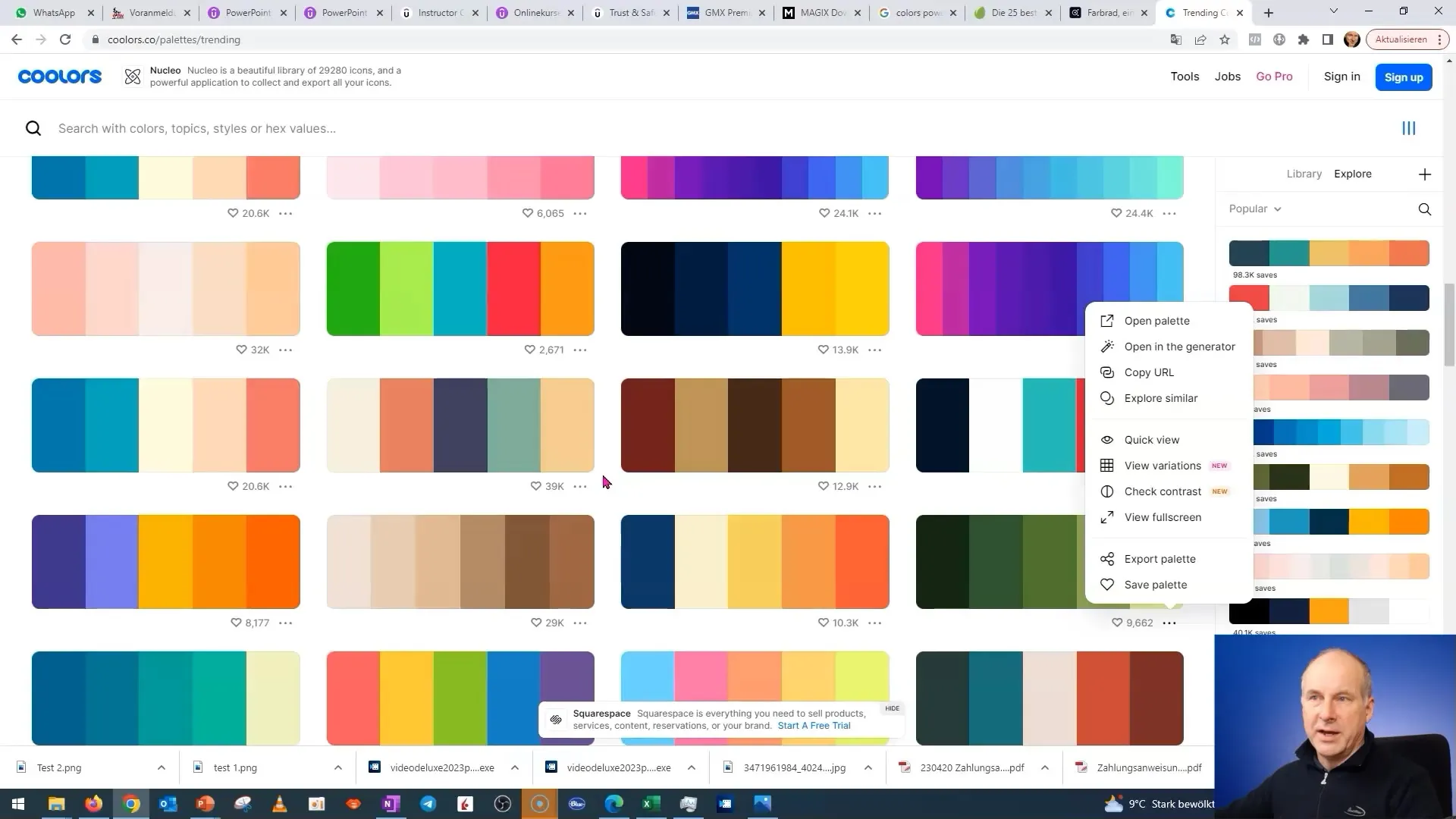
Task: Click the search icon in sidebar
Action: pos(1424,208)
